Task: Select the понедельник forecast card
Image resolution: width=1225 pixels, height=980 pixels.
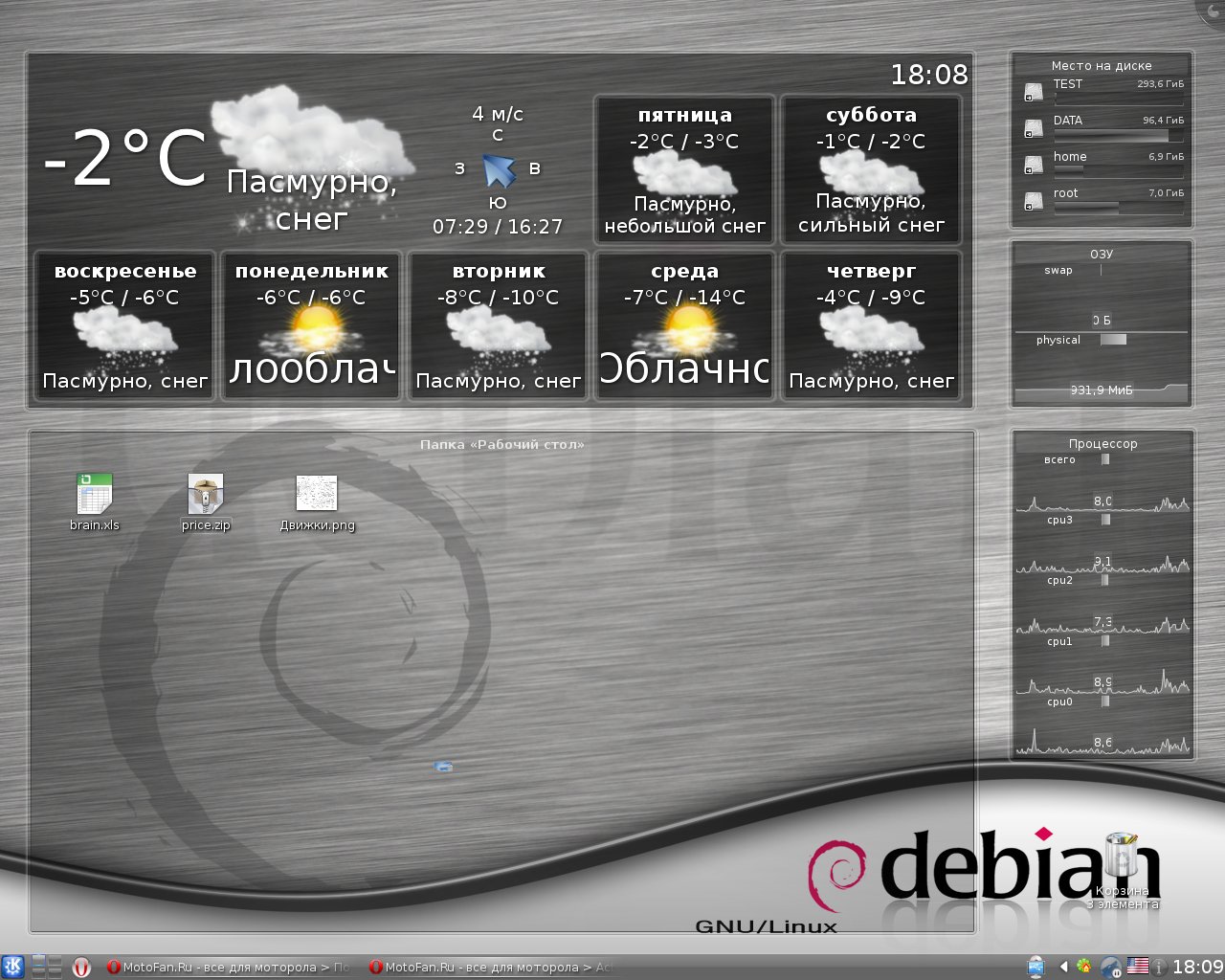Action: (x=311, y=325)
